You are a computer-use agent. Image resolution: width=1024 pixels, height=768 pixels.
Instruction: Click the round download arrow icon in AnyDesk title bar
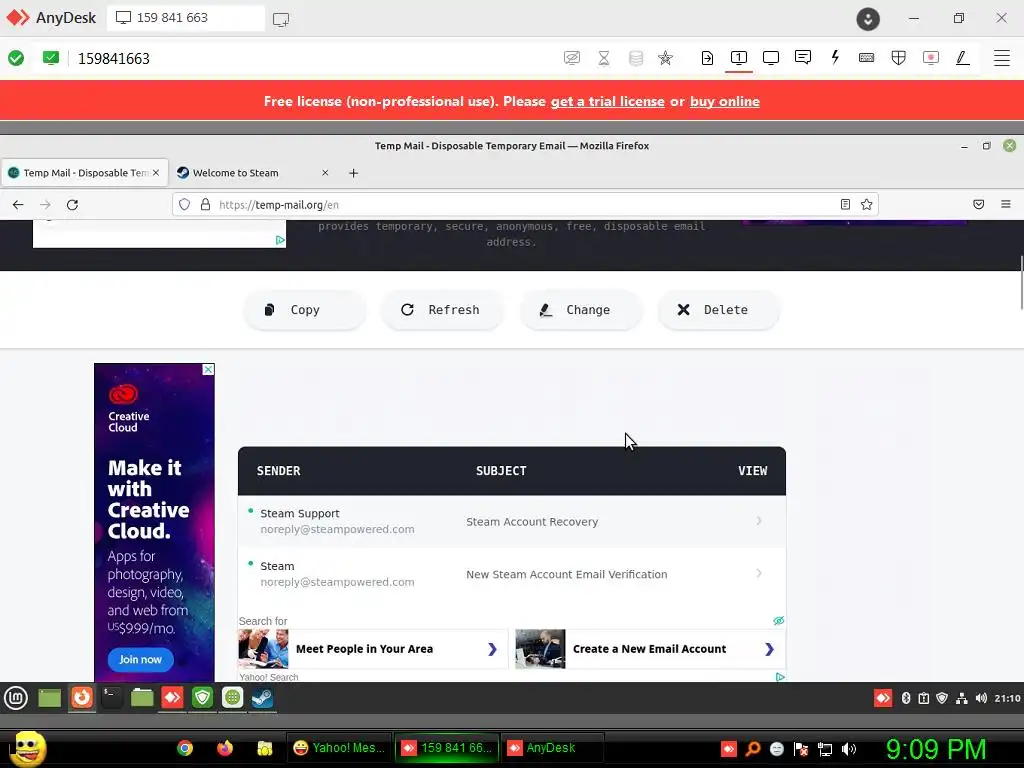pos(868,19)
